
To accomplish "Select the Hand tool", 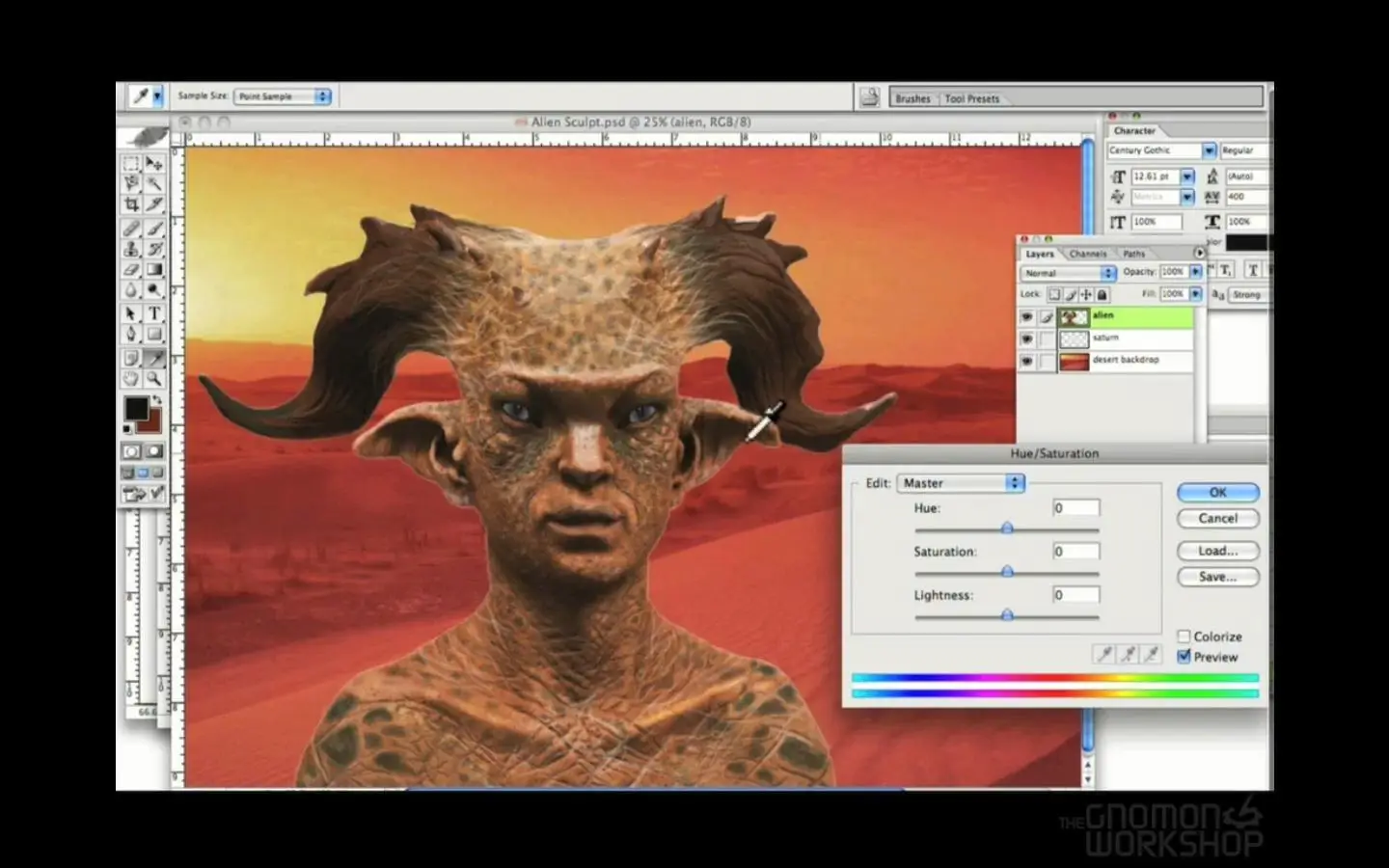I will (131, 379).
